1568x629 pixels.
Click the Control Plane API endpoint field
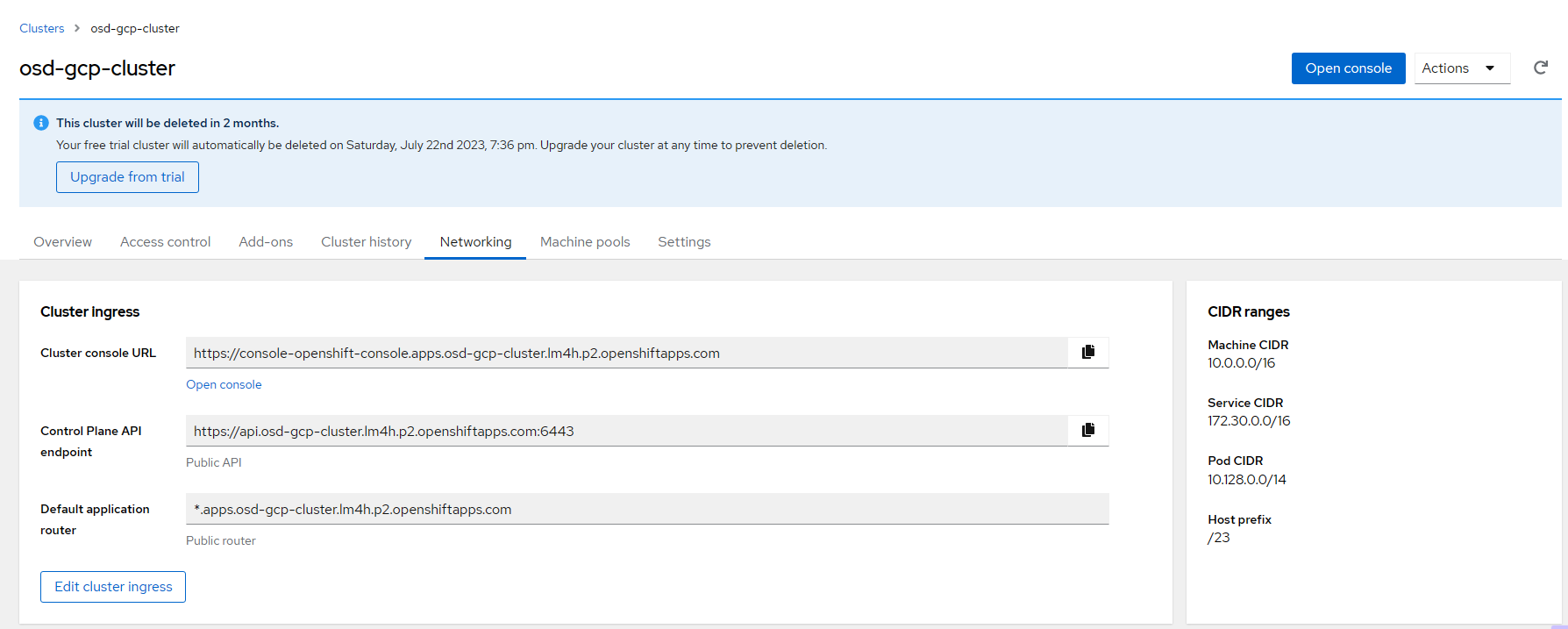(x=627, y=431)
